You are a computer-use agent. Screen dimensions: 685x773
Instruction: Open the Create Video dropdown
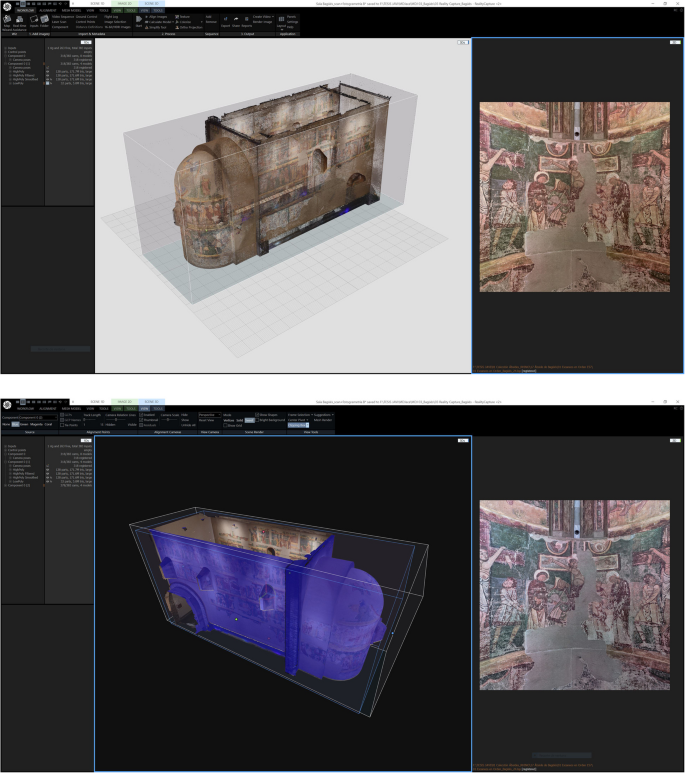point(264,17)
